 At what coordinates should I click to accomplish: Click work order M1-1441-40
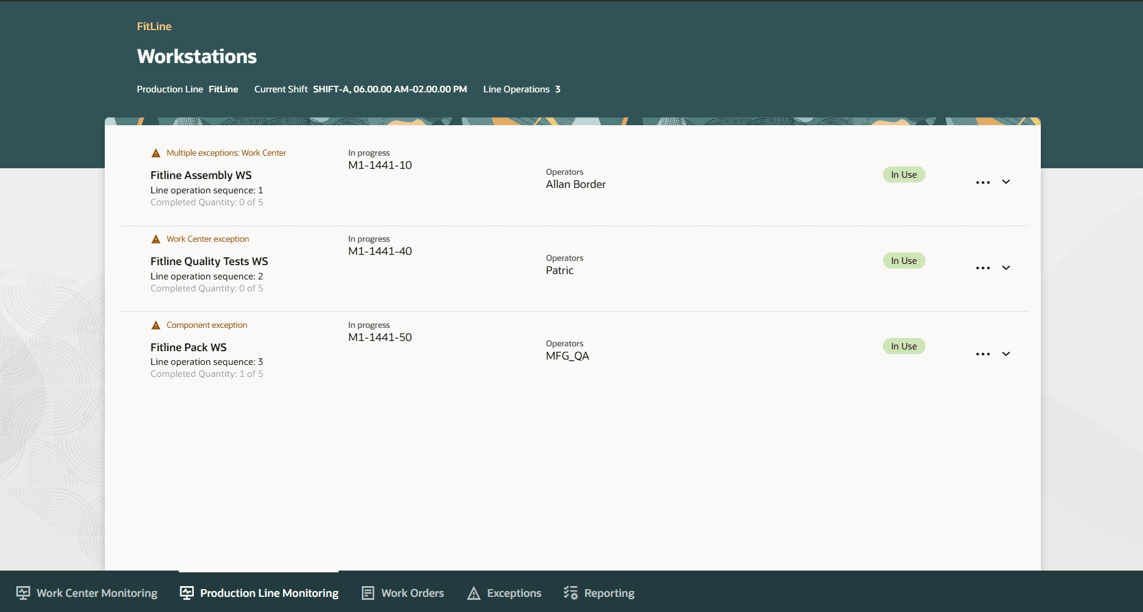(x=380, y=251)
